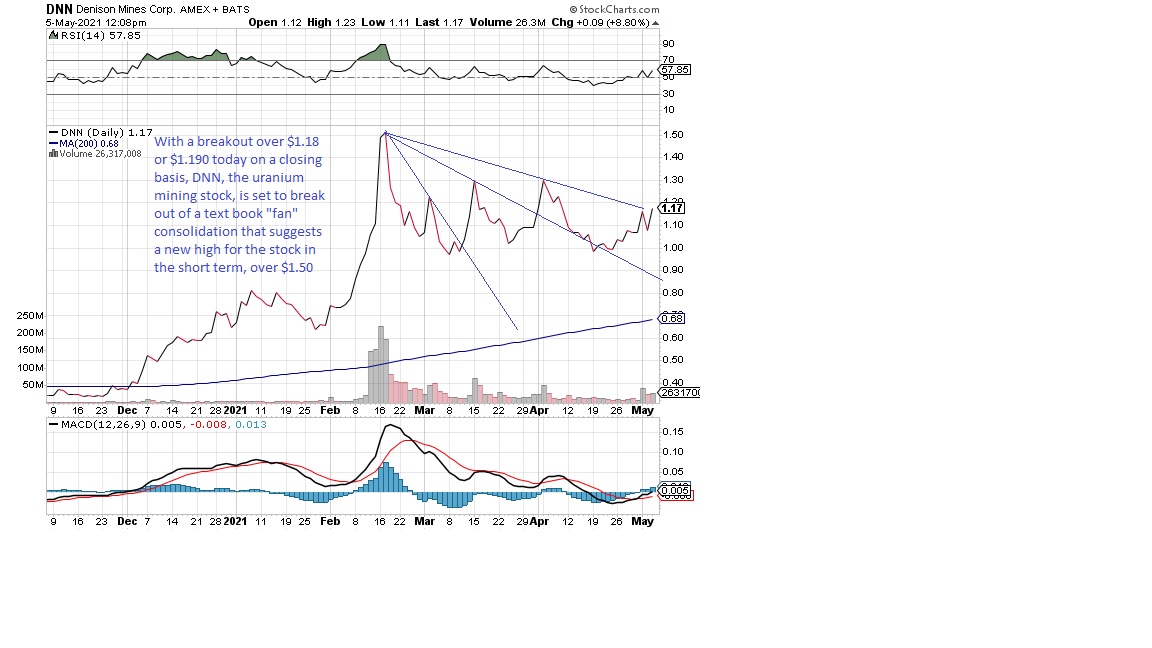
Task: Click the 1.50 price axis label
Action: point(672,134)
